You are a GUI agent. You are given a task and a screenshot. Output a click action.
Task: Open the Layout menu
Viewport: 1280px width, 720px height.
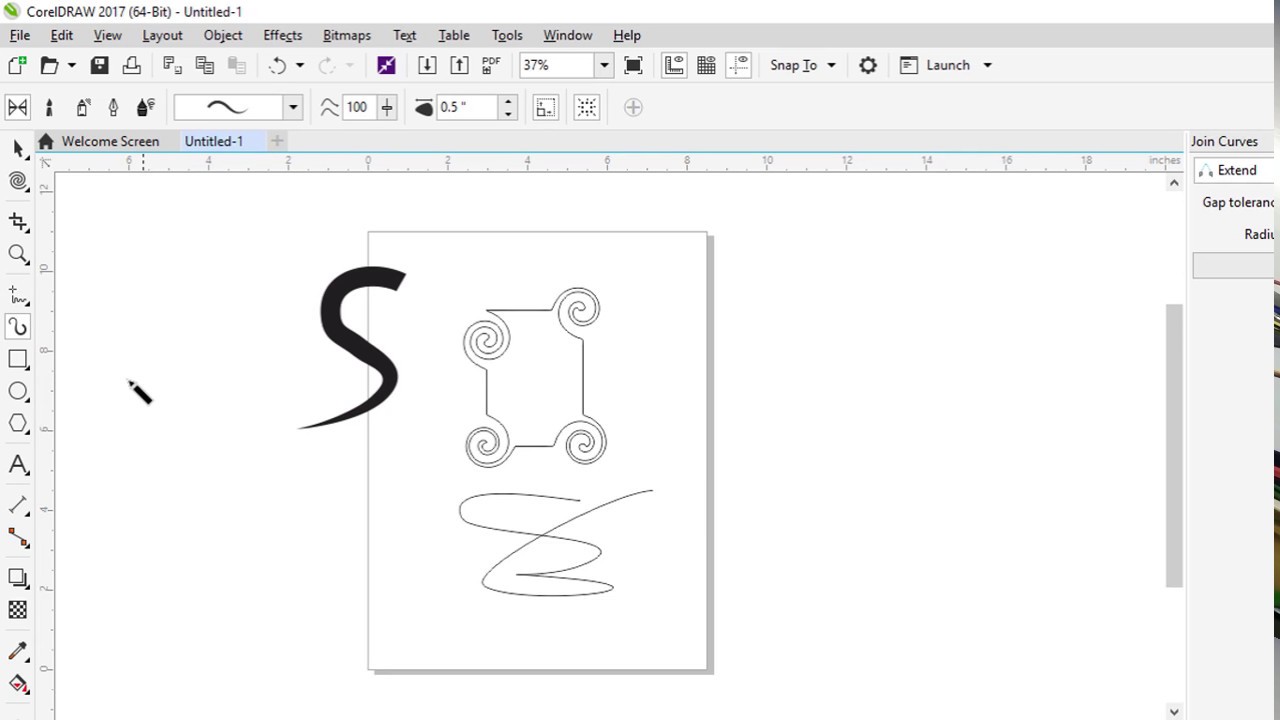tap(162, 35)
